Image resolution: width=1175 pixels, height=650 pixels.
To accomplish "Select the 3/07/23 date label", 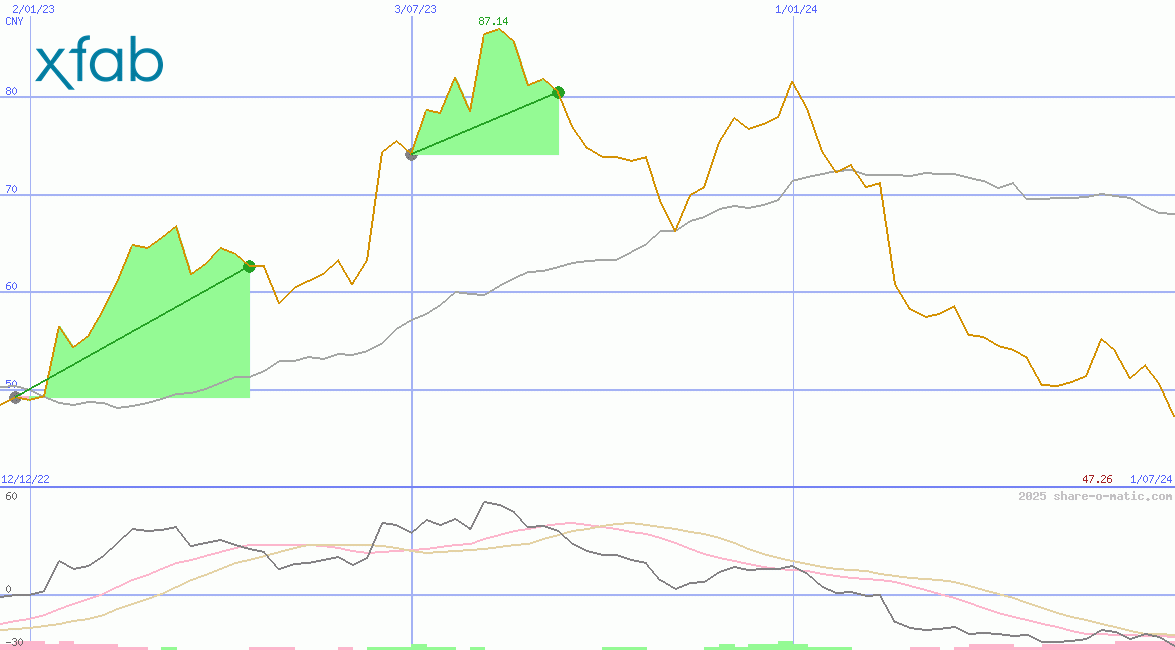I will pyautogui.click(x=416, y=9).
